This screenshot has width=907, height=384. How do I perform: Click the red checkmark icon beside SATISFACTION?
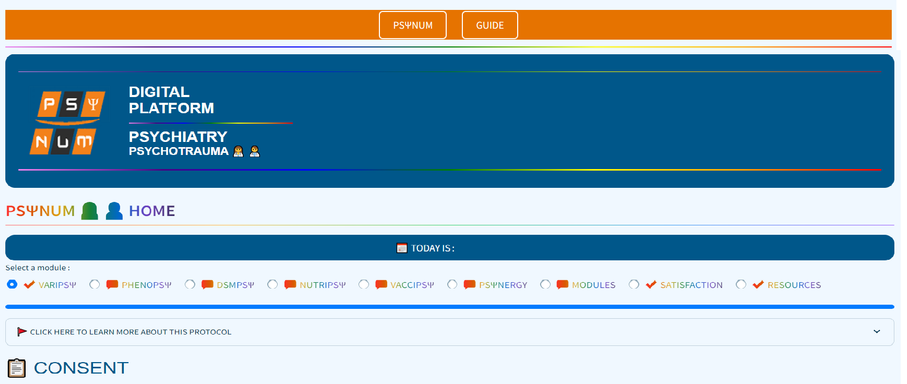tap(651, 285)
